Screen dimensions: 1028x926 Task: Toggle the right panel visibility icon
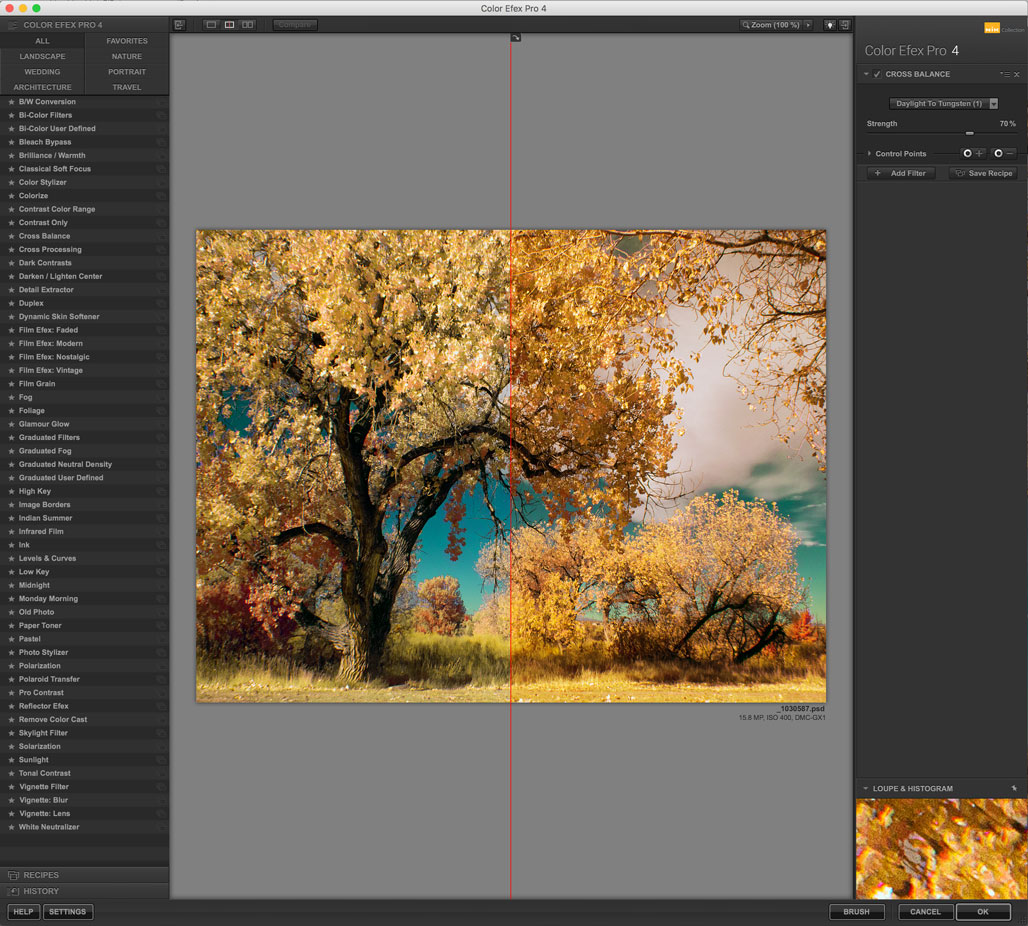click(x=845, y=24)
